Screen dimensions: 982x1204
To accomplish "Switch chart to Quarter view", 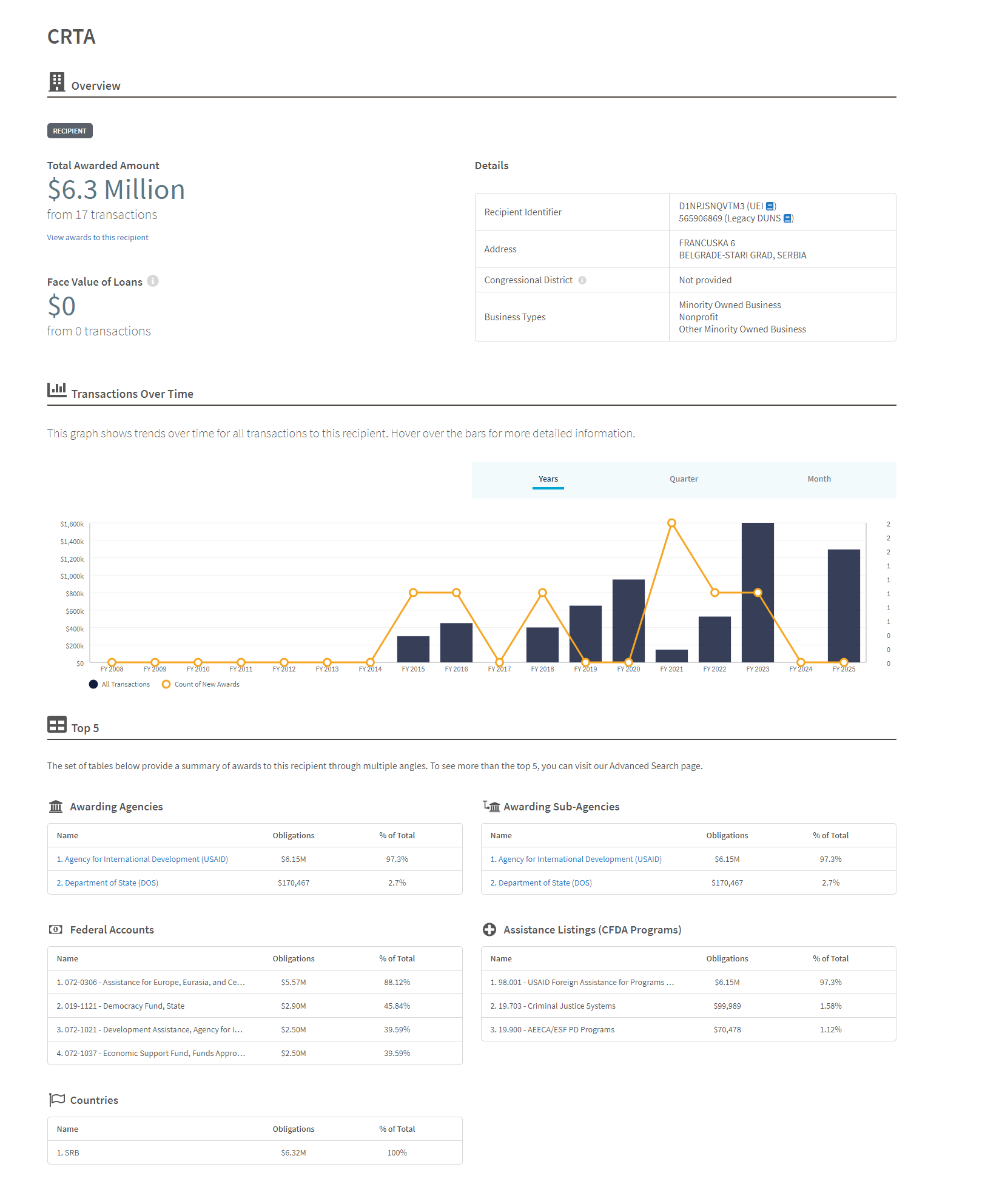I will 684,479.
